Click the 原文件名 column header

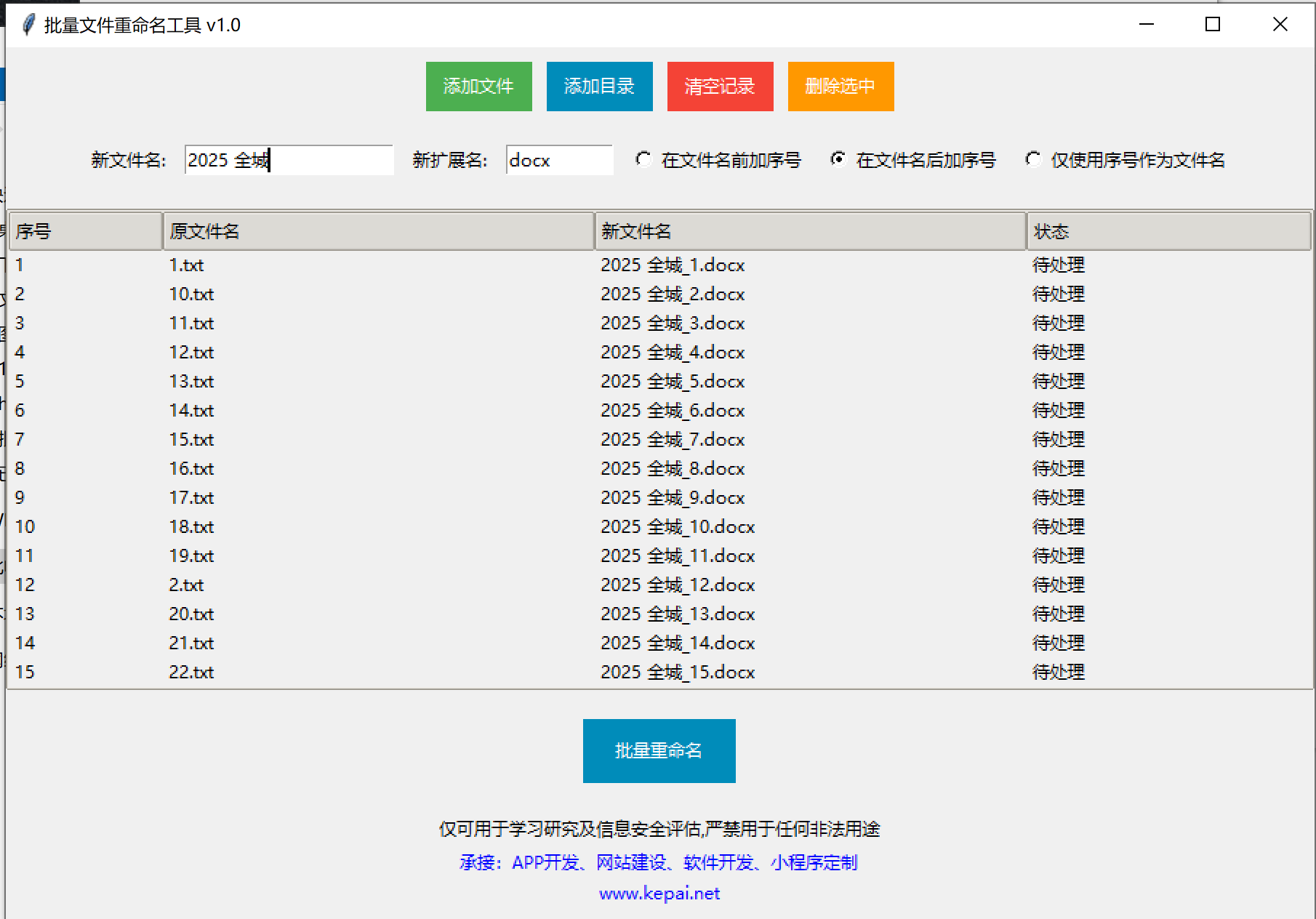377,230
